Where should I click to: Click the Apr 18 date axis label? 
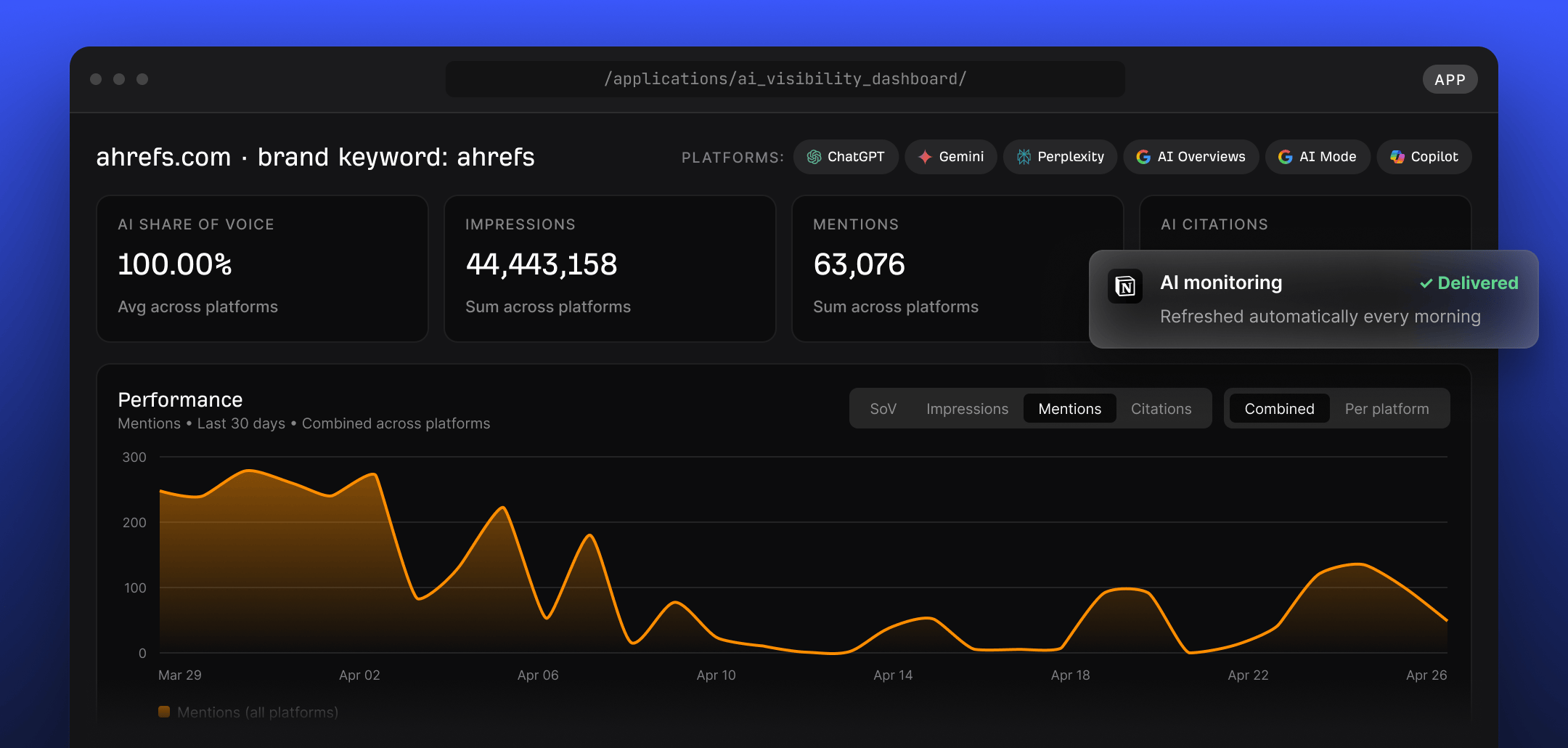[1071, 675]
